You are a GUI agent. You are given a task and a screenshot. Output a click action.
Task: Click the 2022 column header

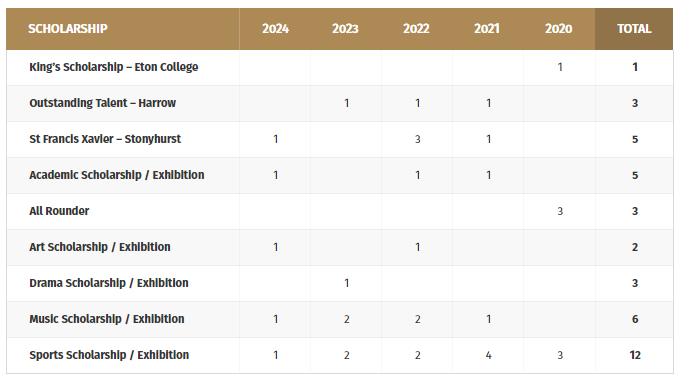coord(416,29)
